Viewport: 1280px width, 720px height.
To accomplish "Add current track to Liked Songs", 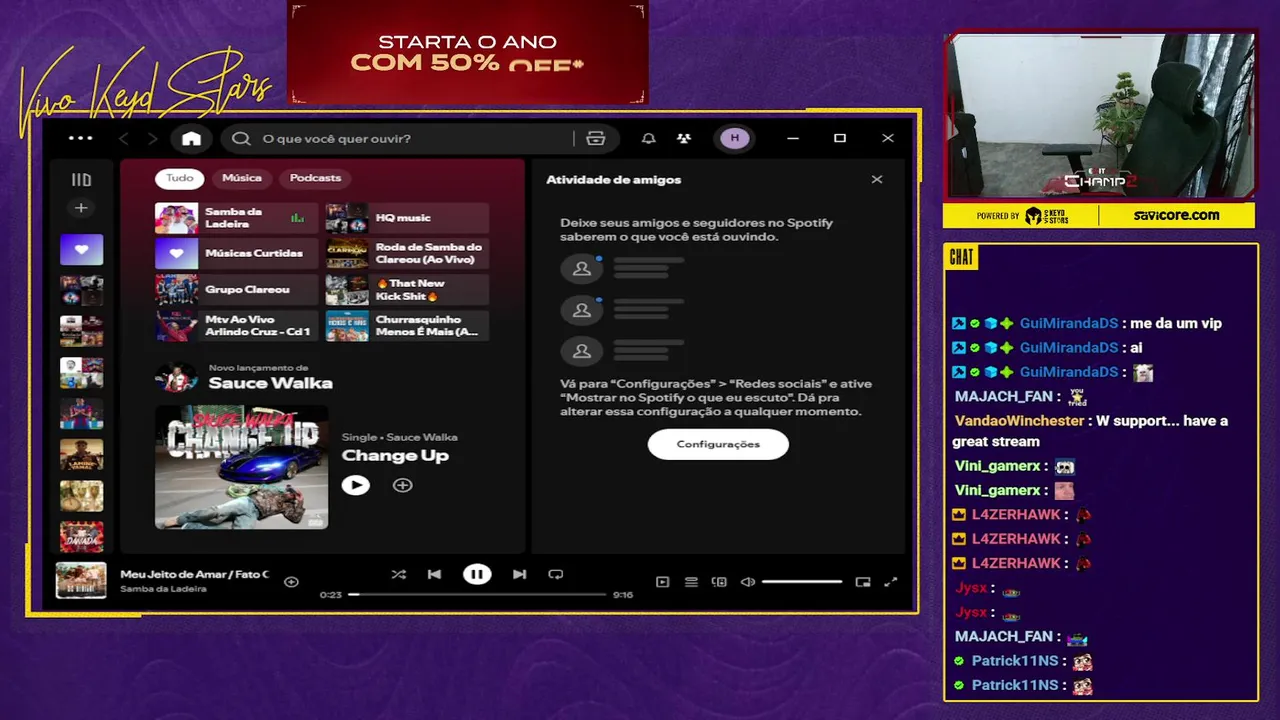I will pyautogui.click(x=291, y=581).
